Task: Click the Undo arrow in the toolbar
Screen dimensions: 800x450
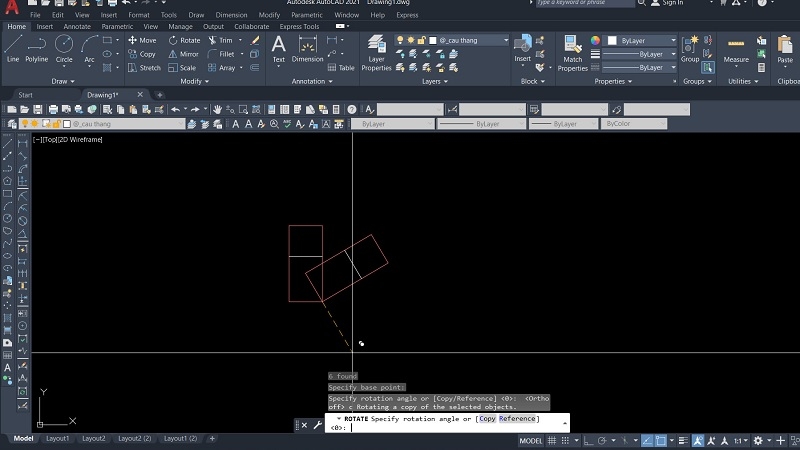Action: coord(176,110)
